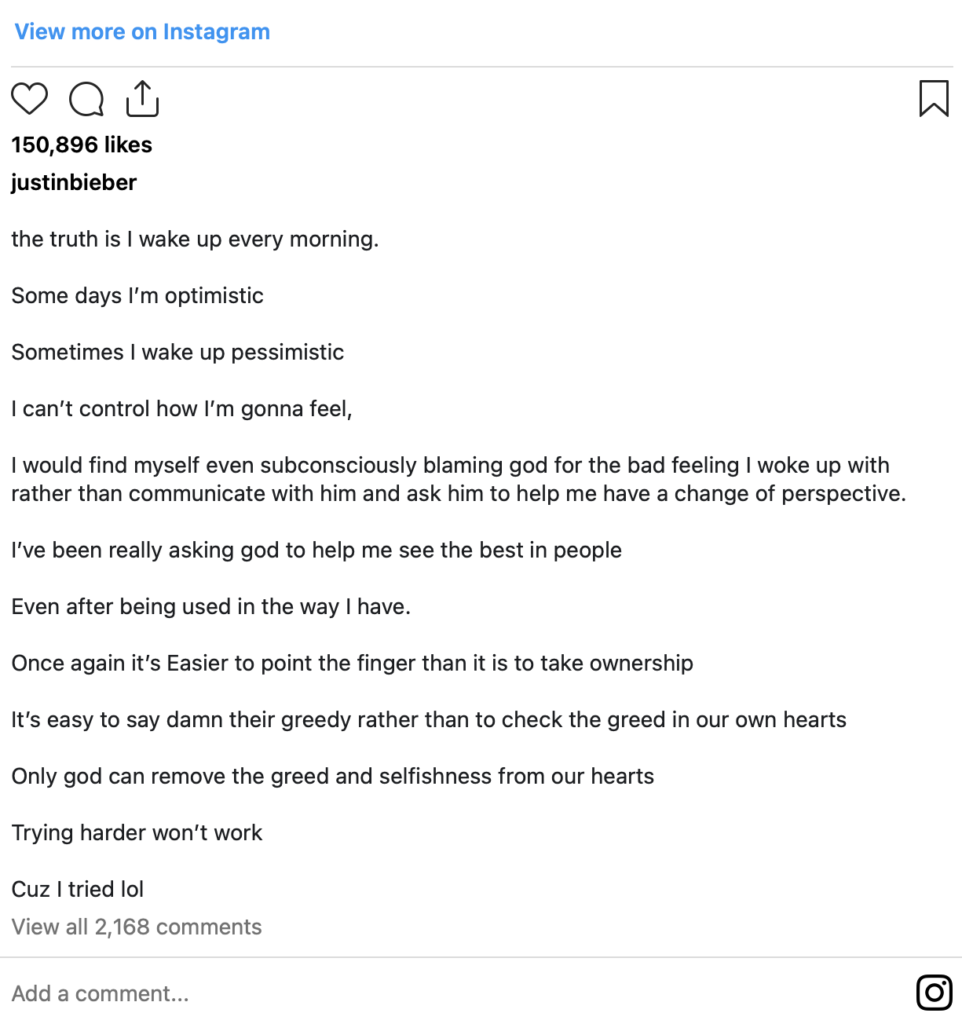Click the line about pointing the finger versus ownership
This screenshot has width=962, height=1024.
click(x=352, y=663)
